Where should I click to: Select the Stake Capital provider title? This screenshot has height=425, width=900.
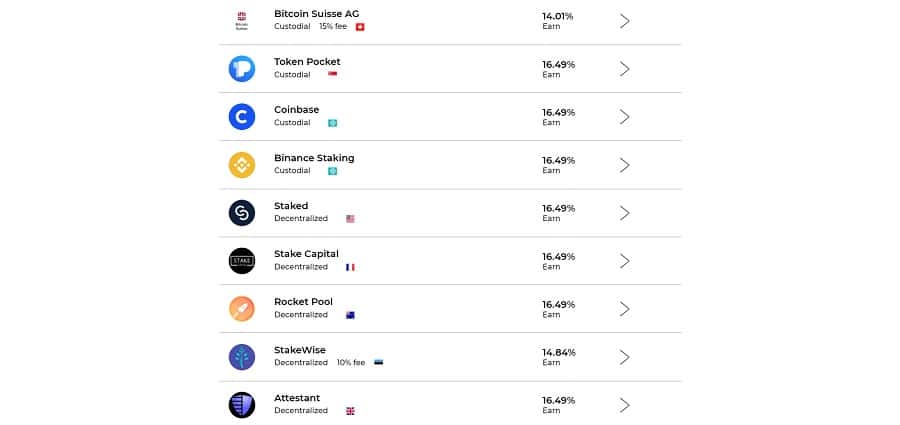[x=306, y=254]
